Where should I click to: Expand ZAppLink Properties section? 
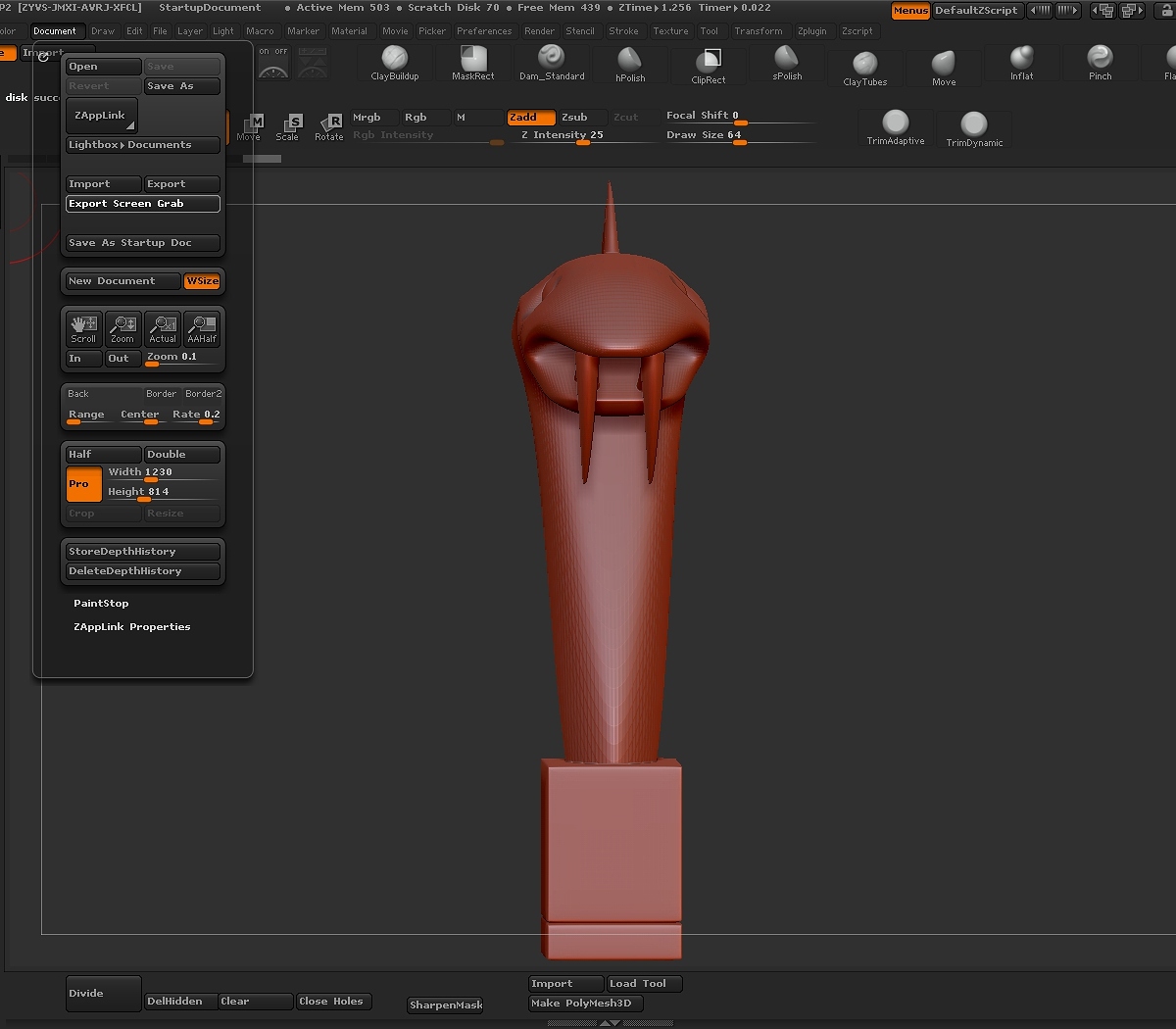coord(132,627)
